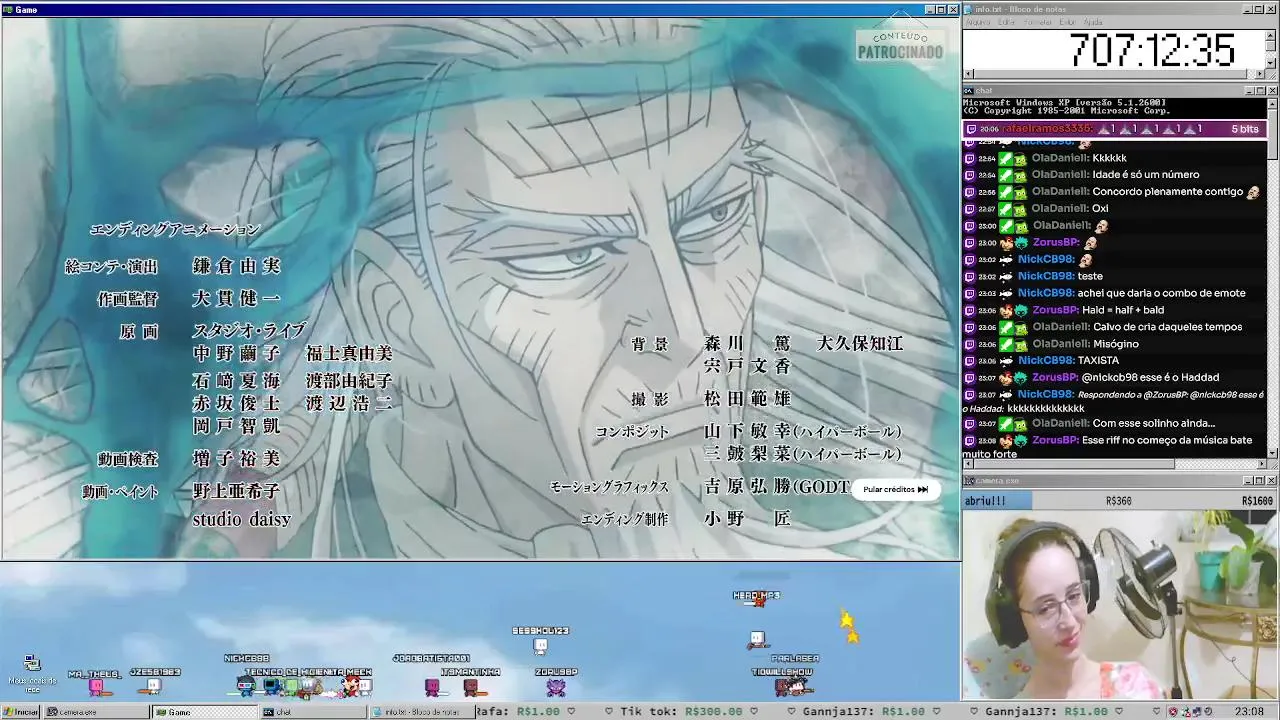Click the 'TAXISTA' chat message
Image resolution: width=1280 pixels, height=720 pixels.
[x=1098, y=361]
